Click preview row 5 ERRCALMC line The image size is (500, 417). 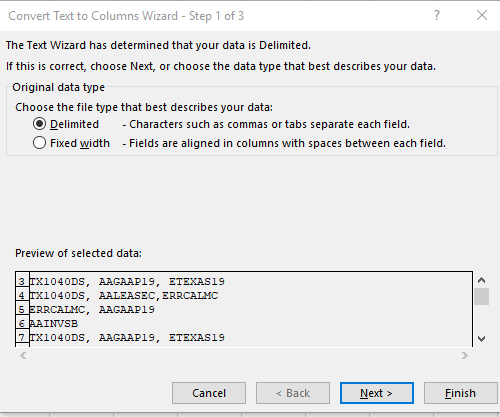point(92,310)
